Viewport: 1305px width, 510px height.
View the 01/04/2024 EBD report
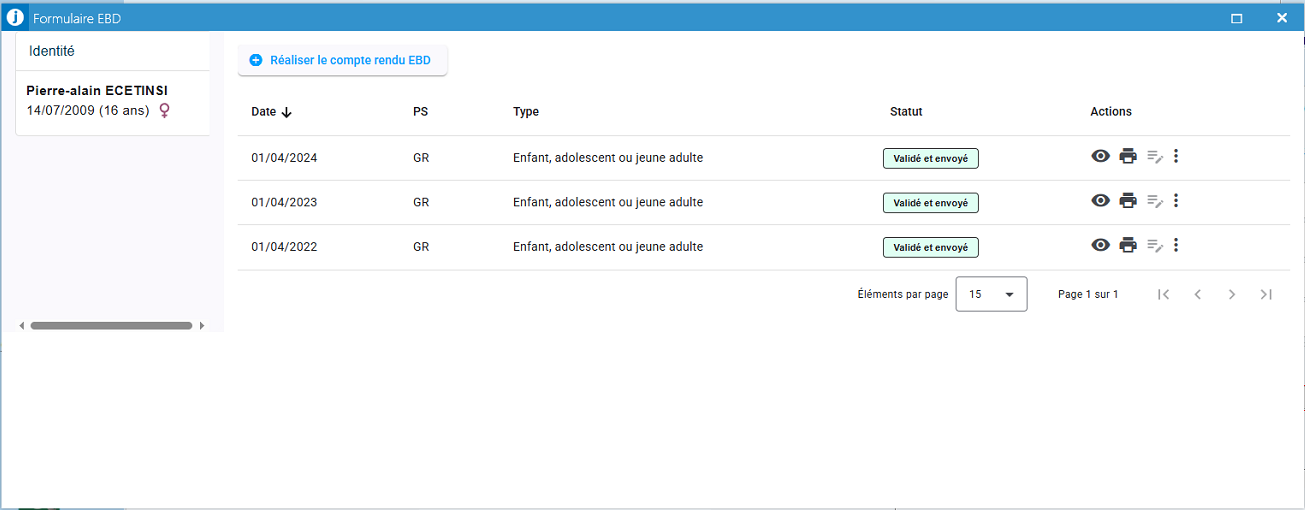[1100, 156]
